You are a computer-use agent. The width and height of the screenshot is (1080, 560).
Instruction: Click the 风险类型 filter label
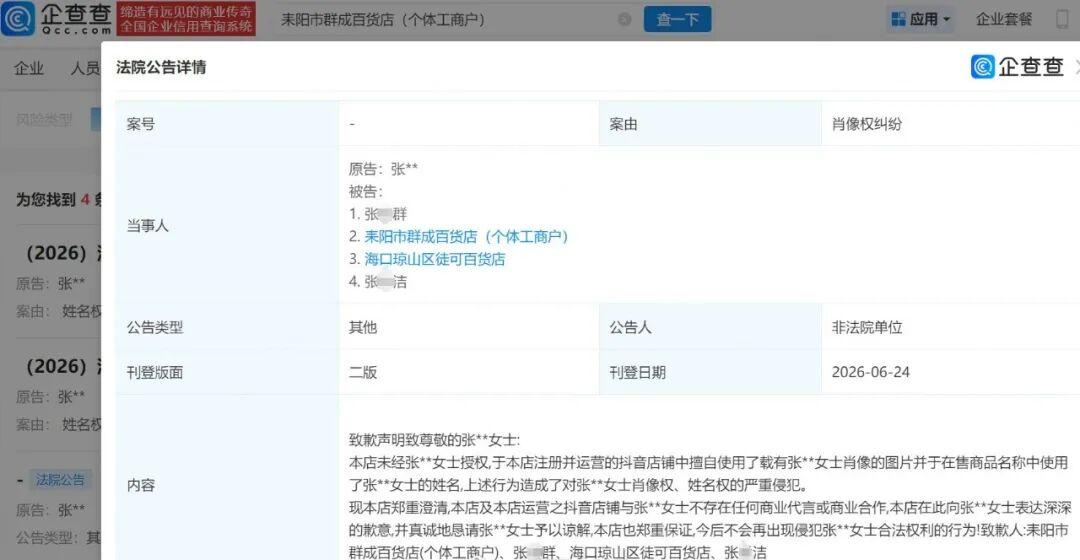[x=44, y=120]
